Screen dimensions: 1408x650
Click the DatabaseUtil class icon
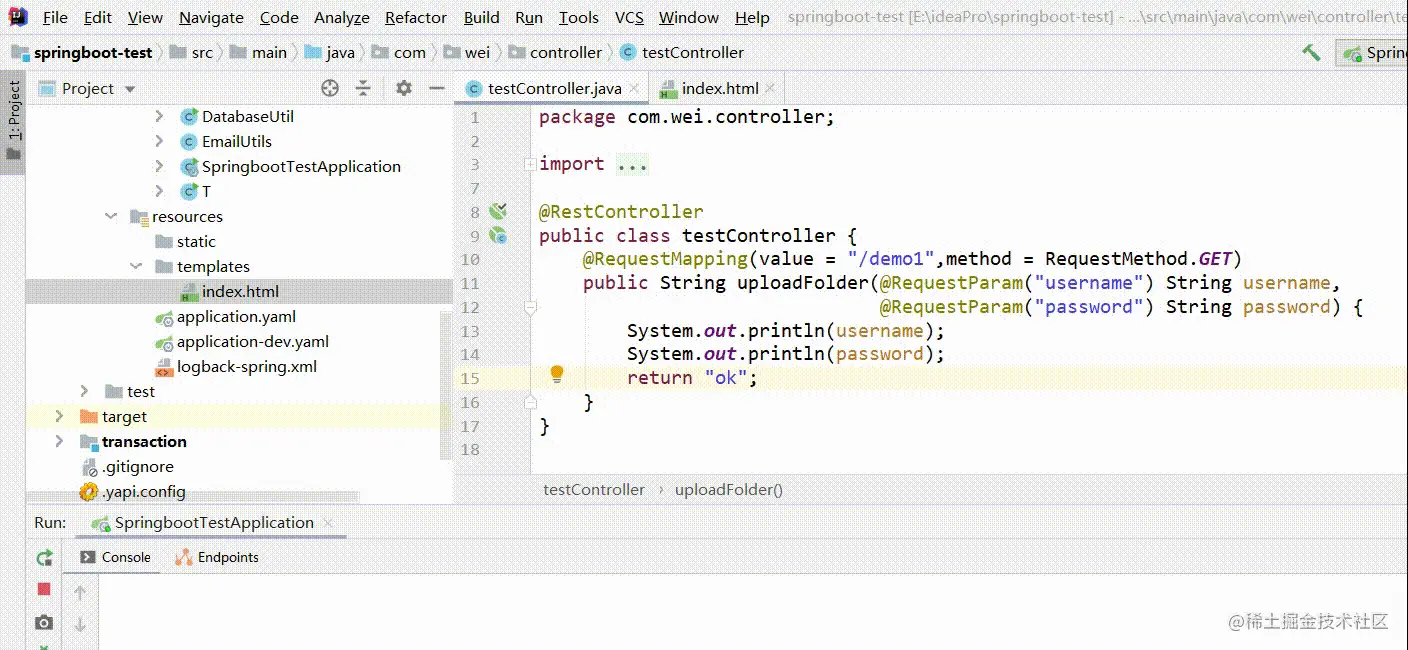pyautogui.click(x=189, y=116)
